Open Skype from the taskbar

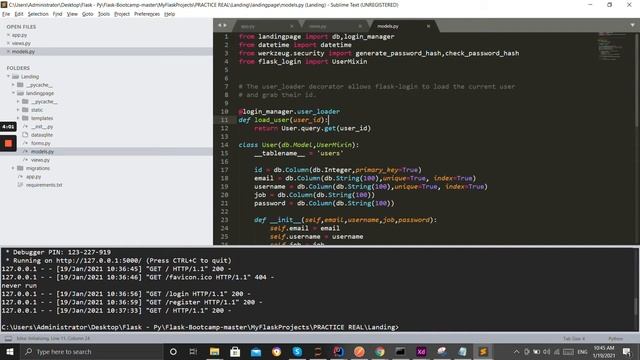[297, 351]
